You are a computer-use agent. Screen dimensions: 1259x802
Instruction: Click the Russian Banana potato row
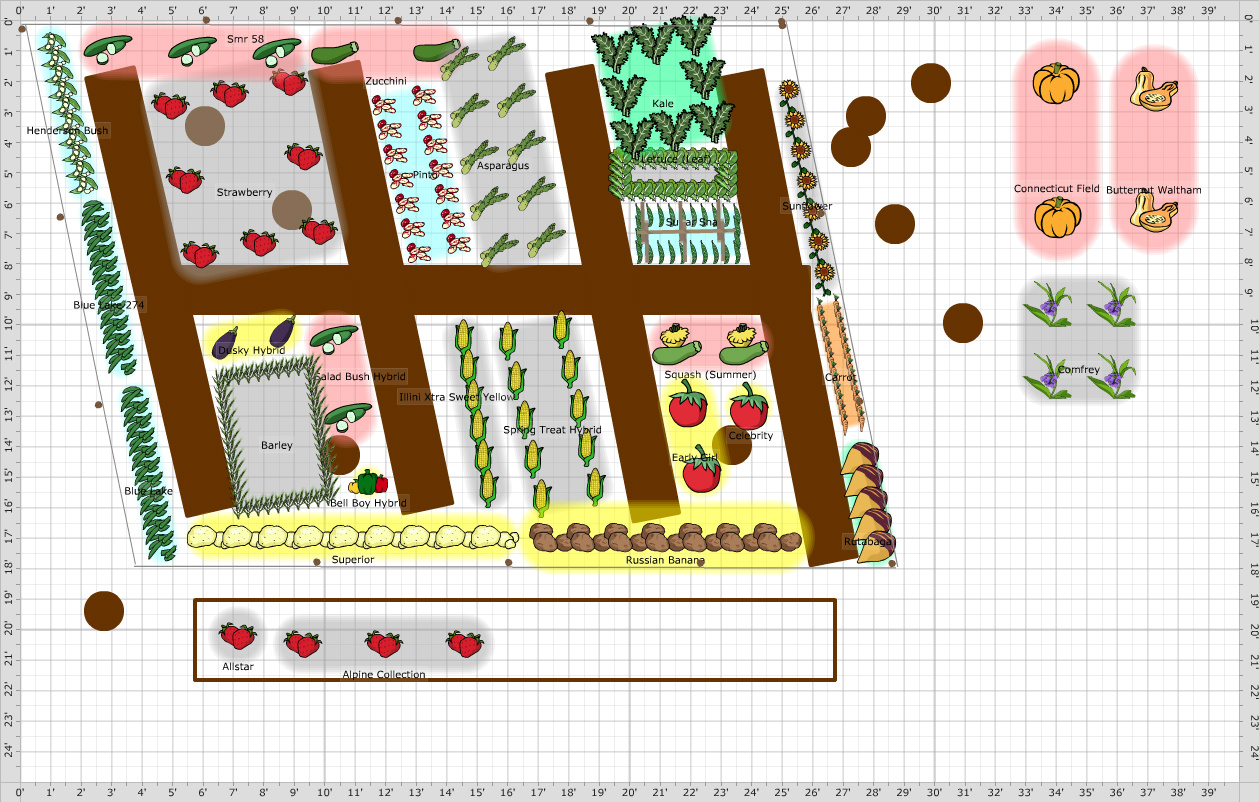666,538
